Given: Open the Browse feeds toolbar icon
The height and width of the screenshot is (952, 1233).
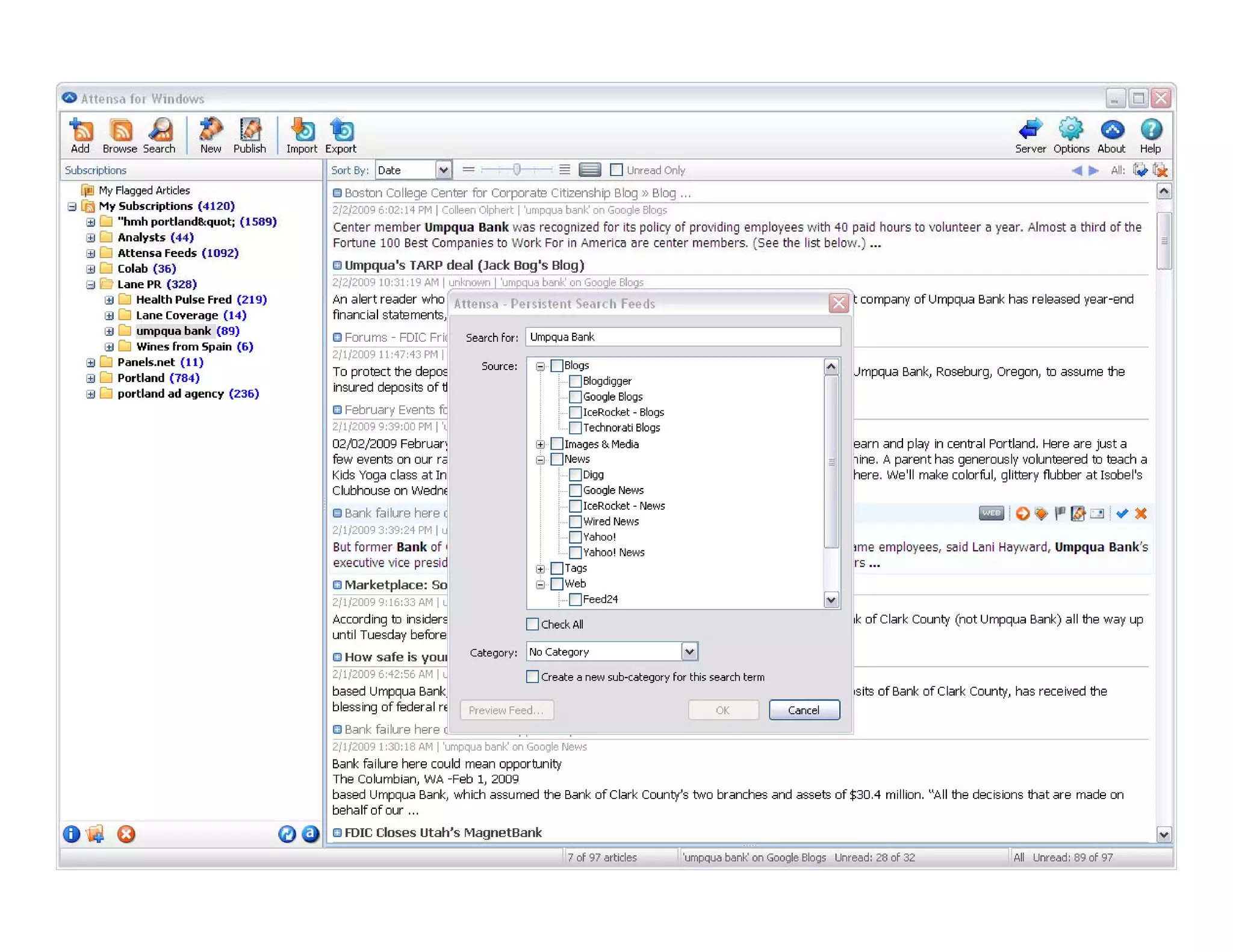Looking at the screenshot, I should [x=120, y=136].
